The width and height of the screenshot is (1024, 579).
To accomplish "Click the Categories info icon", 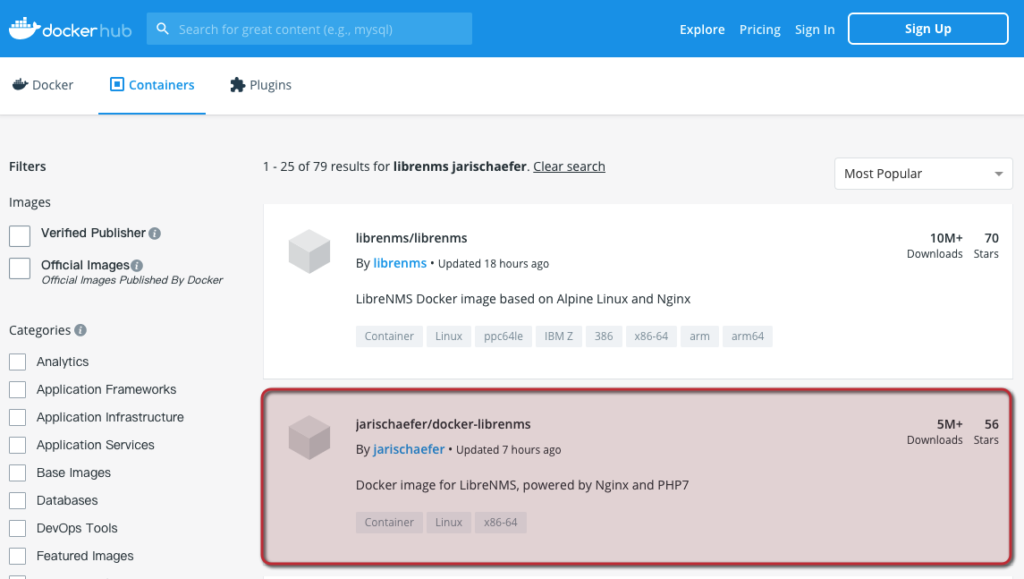I will tap(80, 330).
